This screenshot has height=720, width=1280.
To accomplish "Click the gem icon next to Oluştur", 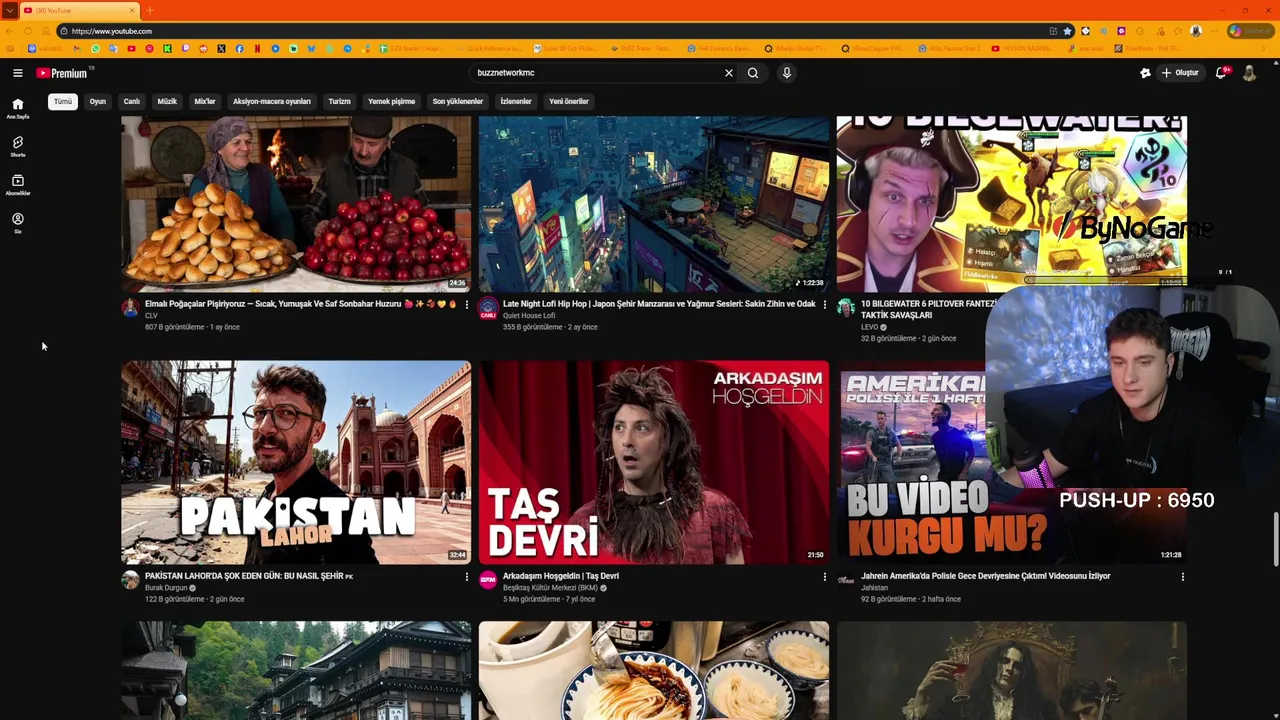I will (x=1145, y=73).
